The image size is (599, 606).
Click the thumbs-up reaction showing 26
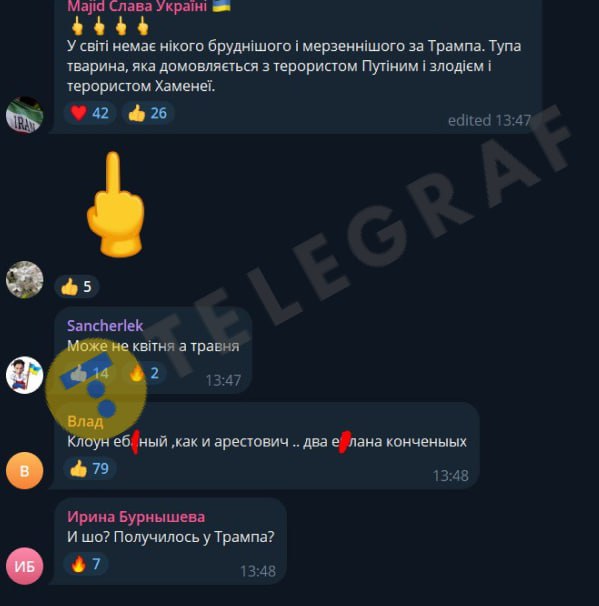(x=148, y=113)
